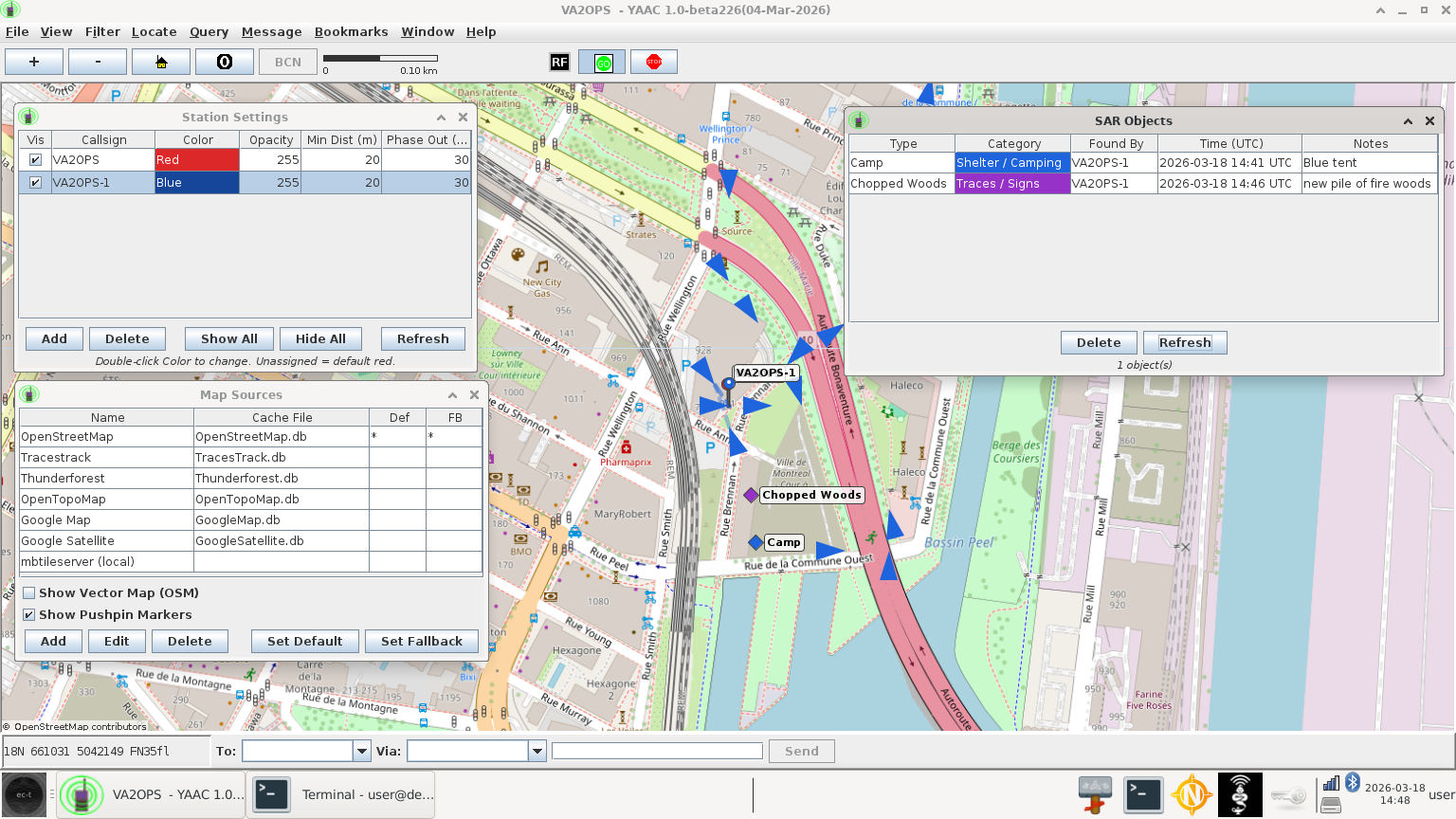Image resolution: width=1456 pixels, height=819 pixels.
Task: Click the zero recenter toolbar icon
Action: tap(223, 61)
